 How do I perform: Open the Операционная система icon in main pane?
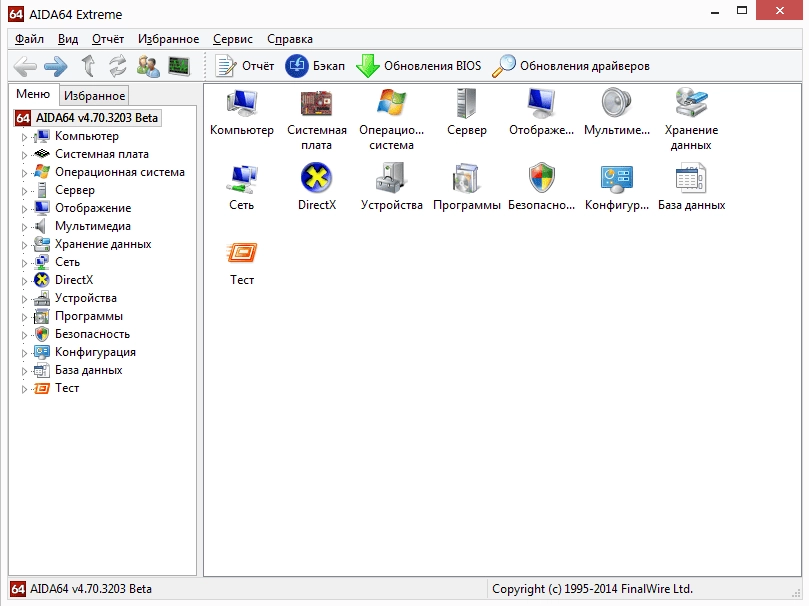tap(392, 102)
